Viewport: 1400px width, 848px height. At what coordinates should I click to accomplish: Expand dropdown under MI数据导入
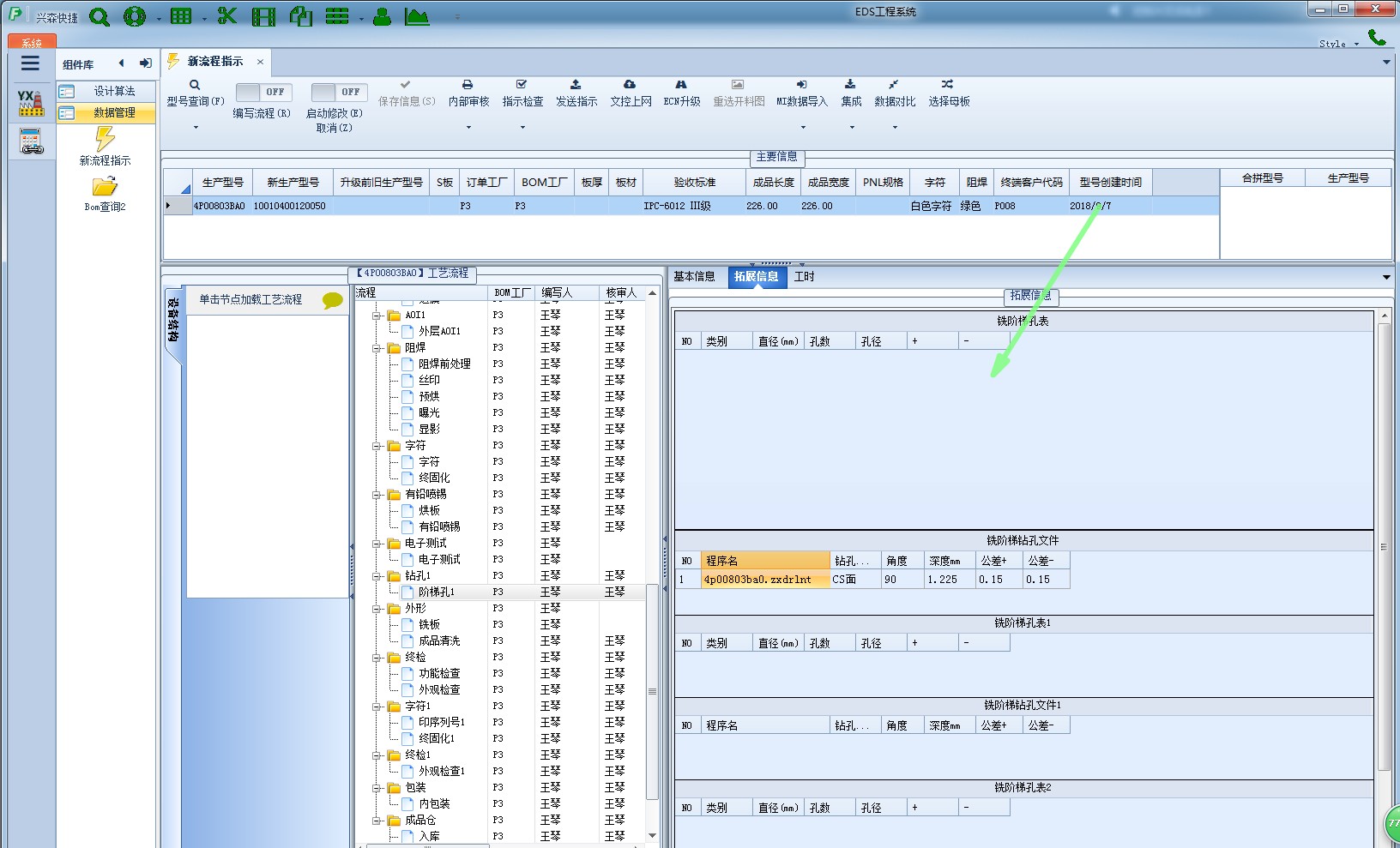[803, 128]
